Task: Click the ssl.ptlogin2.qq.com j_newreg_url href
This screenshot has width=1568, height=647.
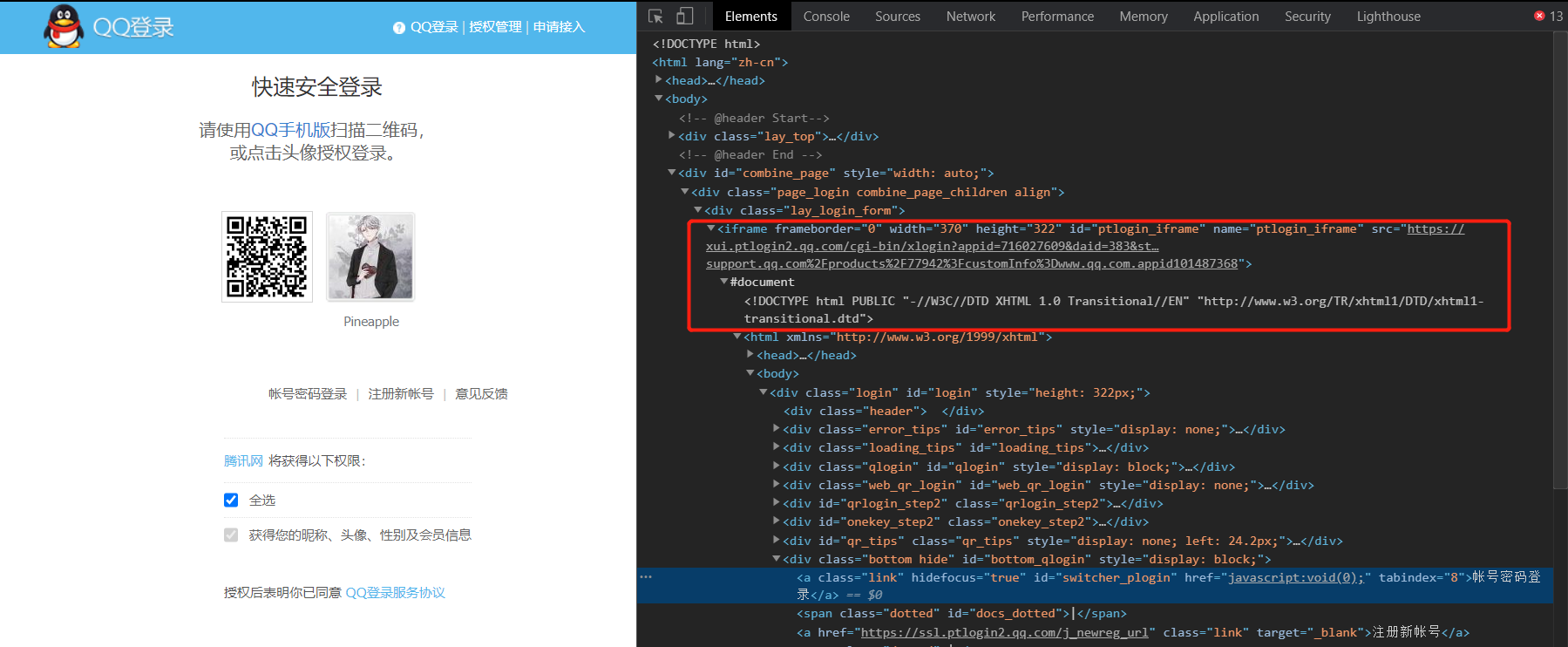Action: click(x=1004, y=632)
